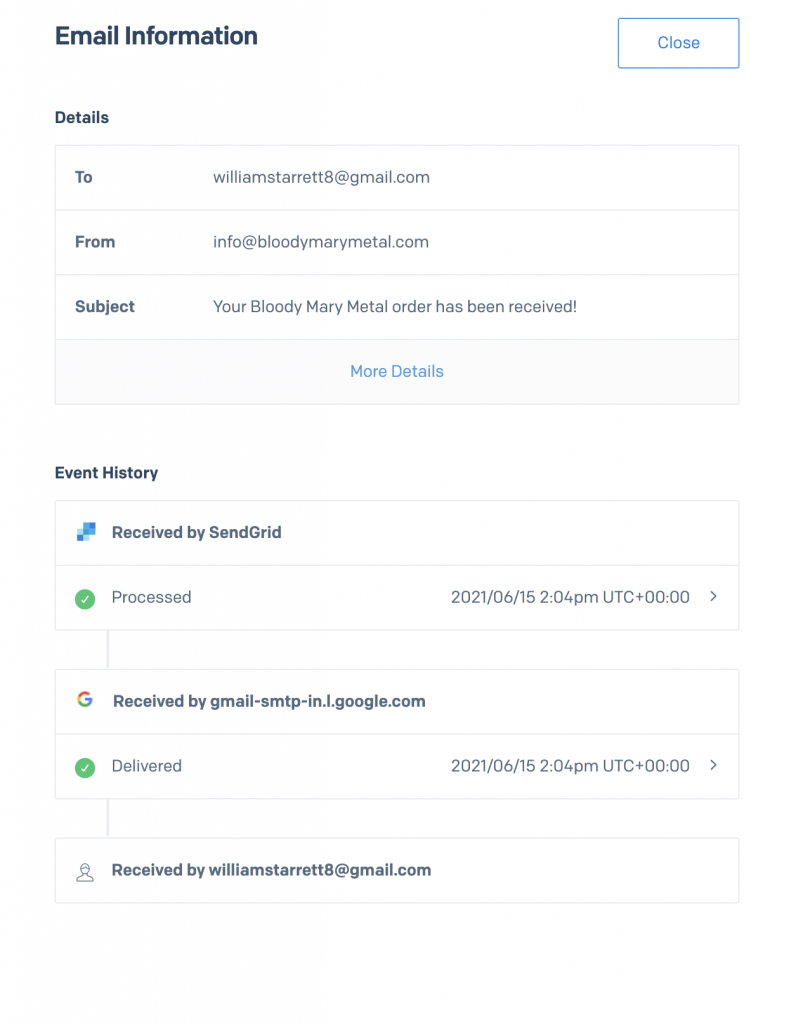The height and width of the screenshot is (1024, 803).
Task: Close the Email Information panel
Action: click(678, 43)
